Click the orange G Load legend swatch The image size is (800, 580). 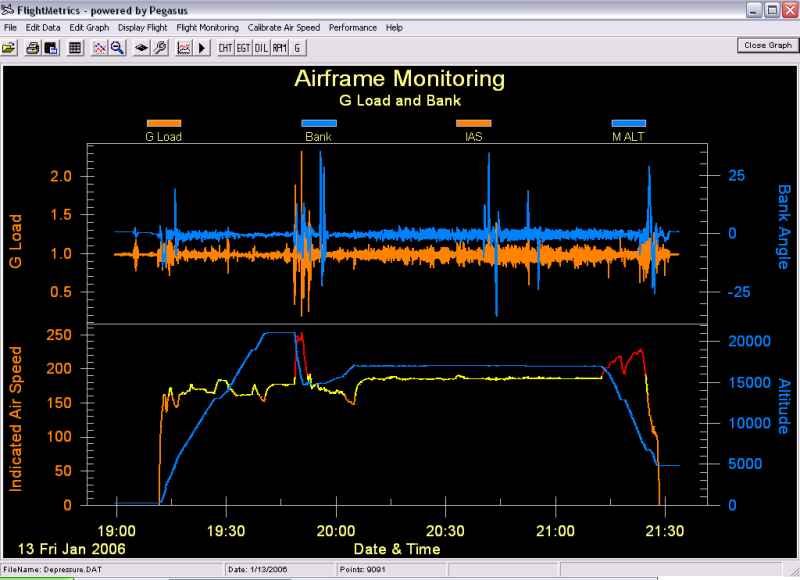click(163, 123)
